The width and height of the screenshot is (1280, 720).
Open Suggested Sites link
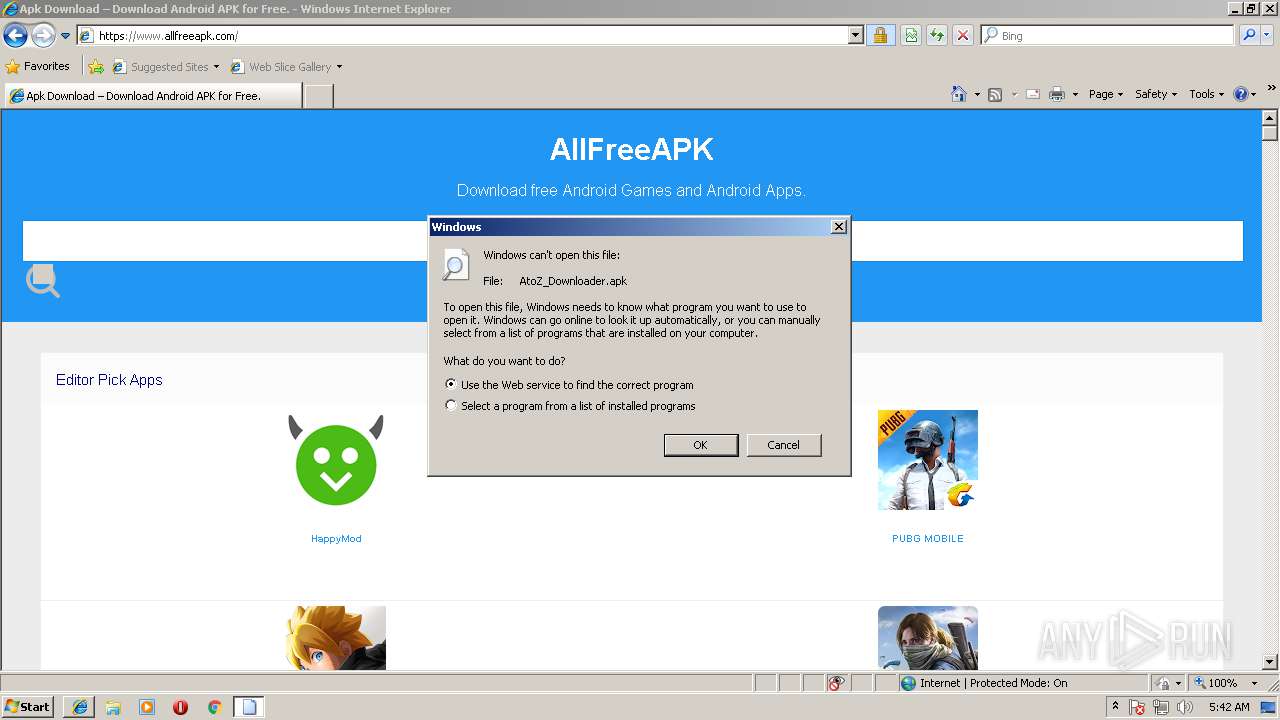pyautogui.click(x=160, y=67)
